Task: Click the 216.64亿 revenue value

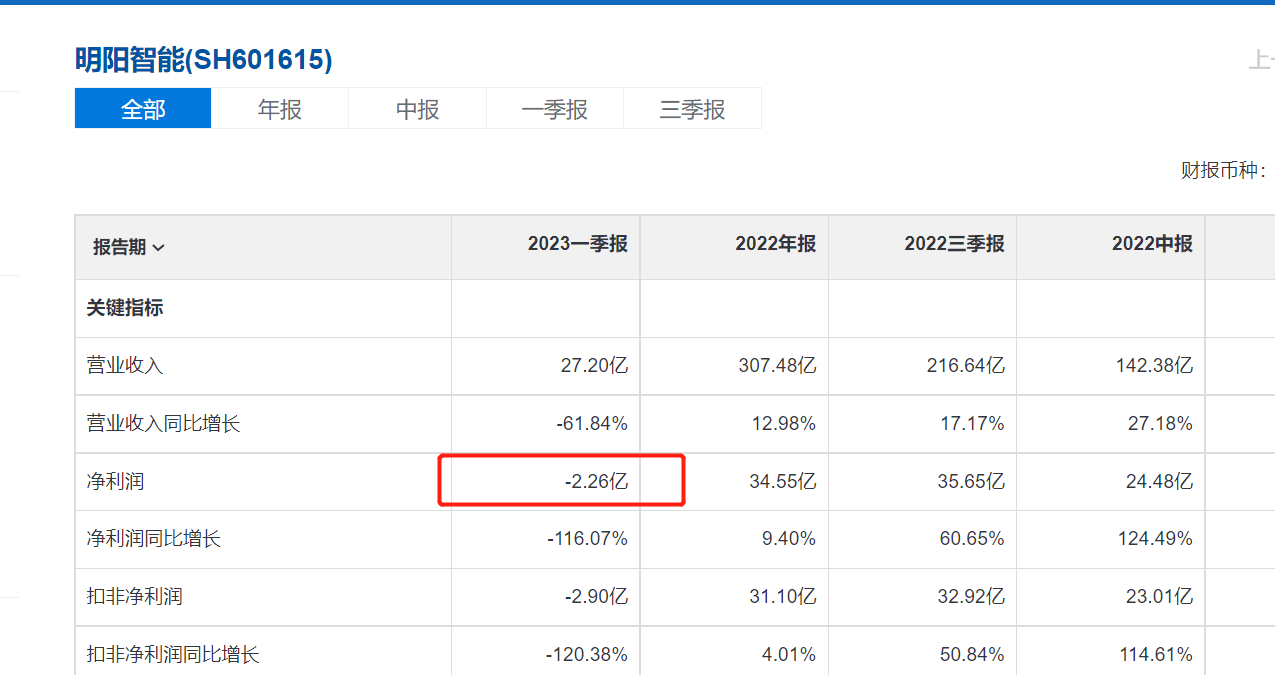Action: tap(966, 366)
